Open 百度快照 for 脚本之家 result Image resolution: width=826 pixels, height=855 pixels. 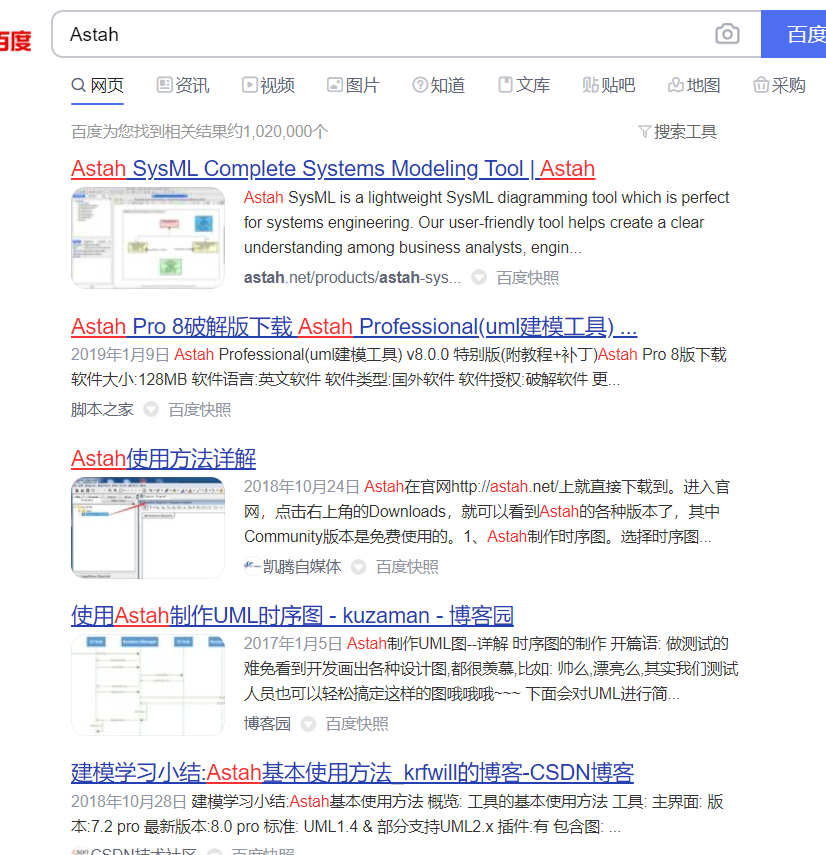[200, 410]
